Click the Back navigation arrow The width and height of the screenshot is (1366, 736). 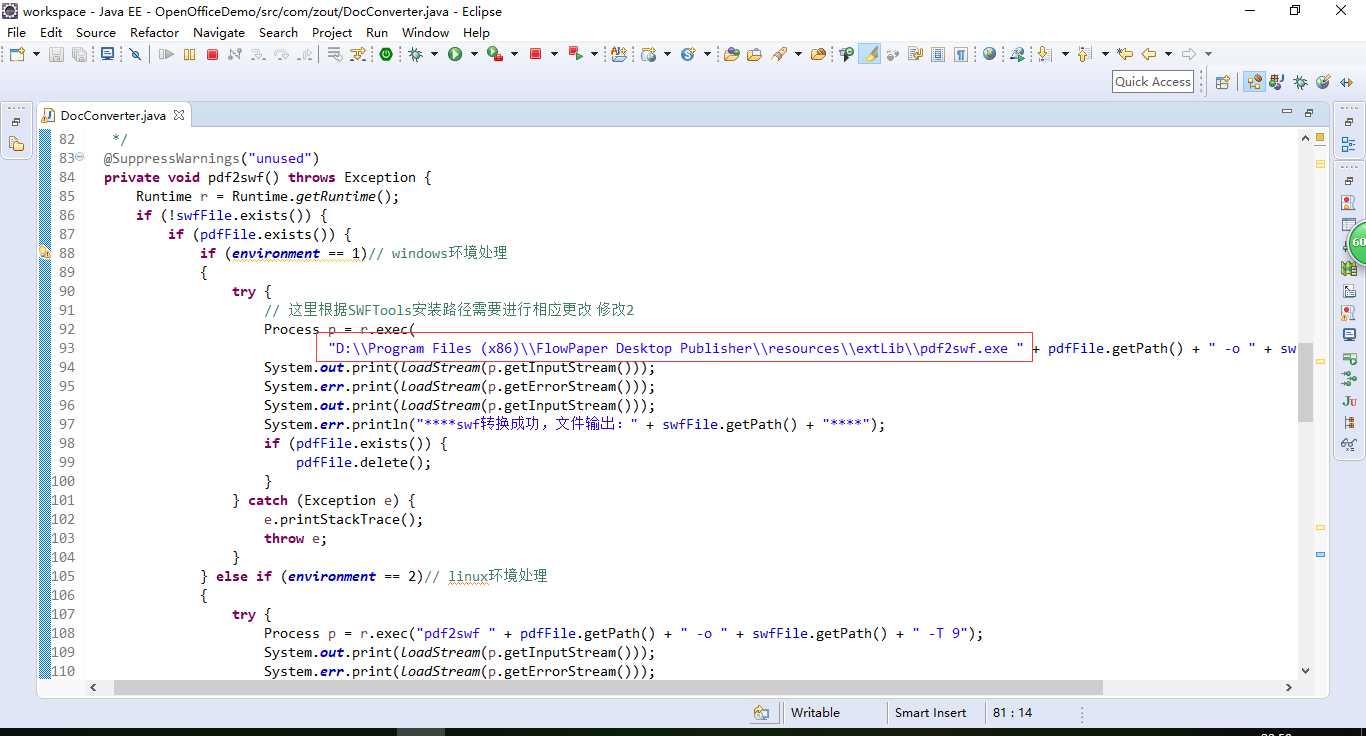pos(1149,54)
